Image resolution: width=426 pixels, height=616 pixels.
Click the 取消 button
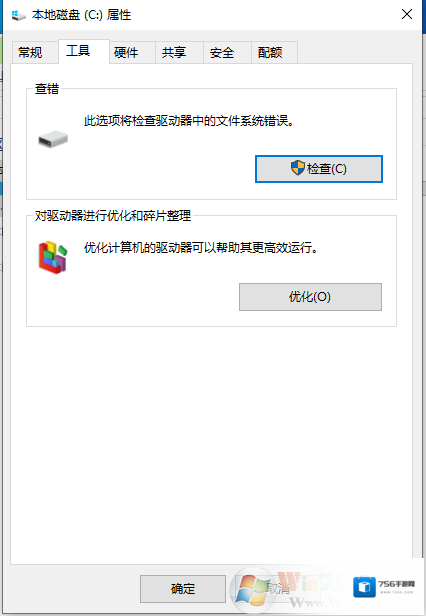point(278,588)
